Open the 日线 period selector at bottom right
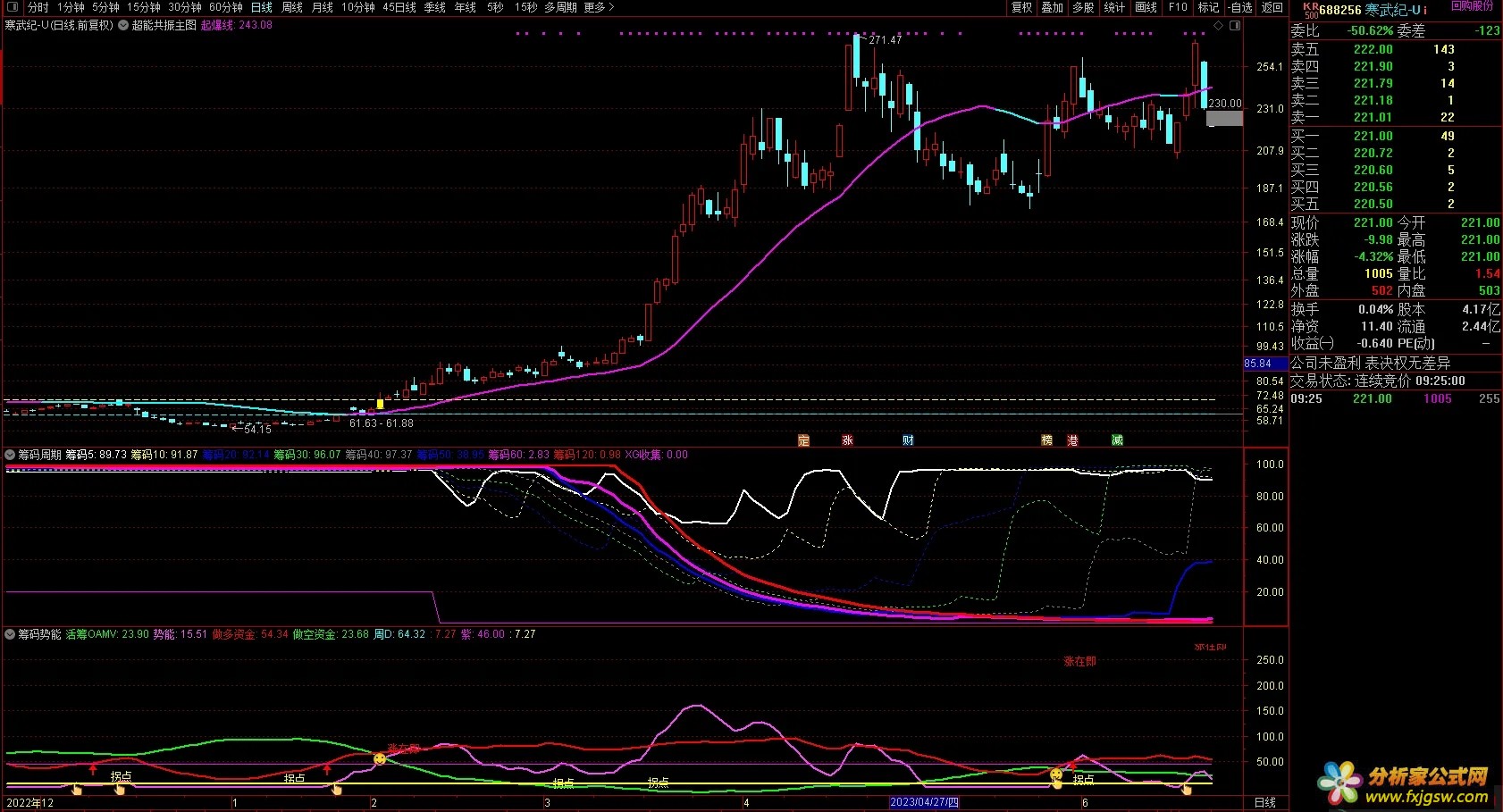Image resolution: width=1503 pixels, height=812 pixels. click(x=1265, y=802)
